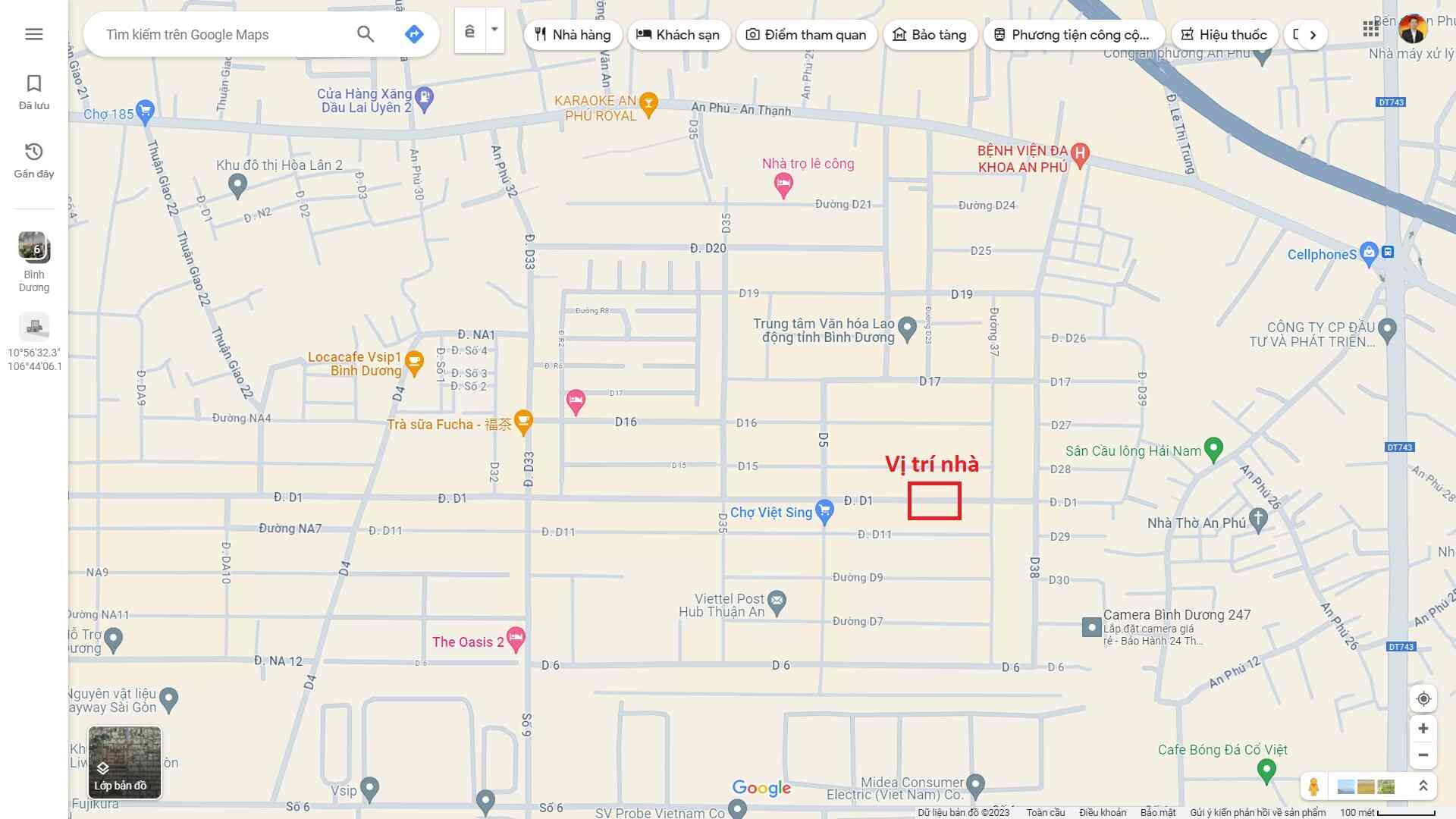
Task: Open the hamburger main menu
Action: 33,34
